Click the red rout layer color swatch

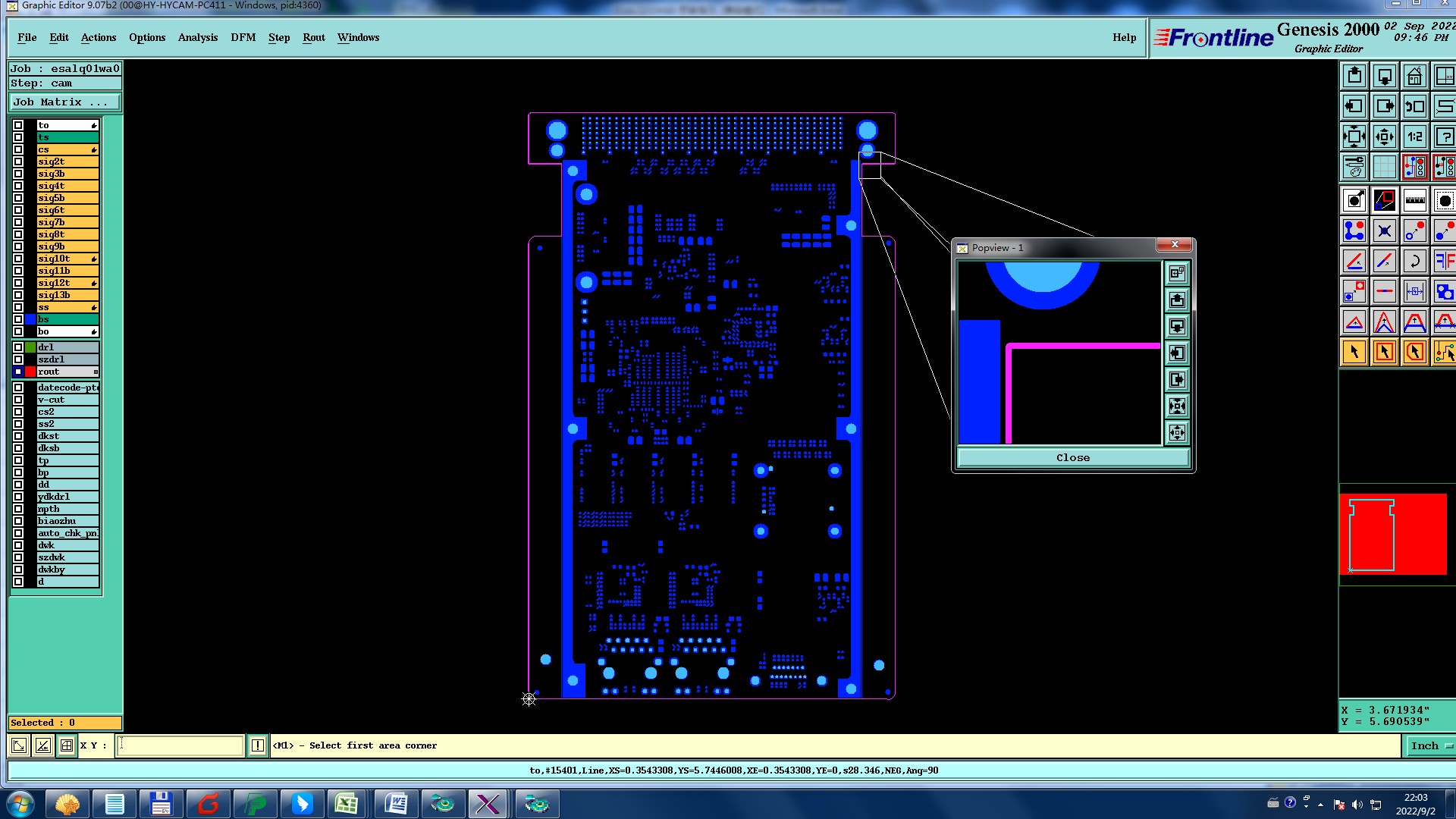pos(30,372)
